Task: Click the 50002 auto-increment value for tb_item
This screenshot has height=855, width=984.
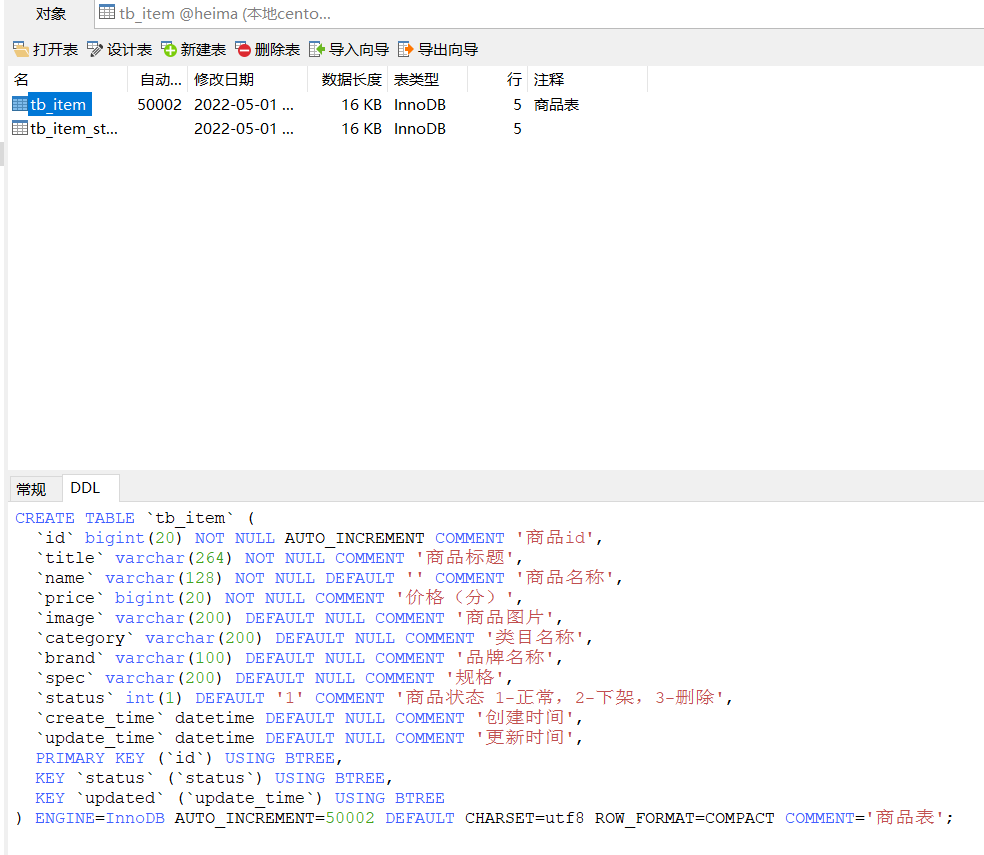Action: 159,104
